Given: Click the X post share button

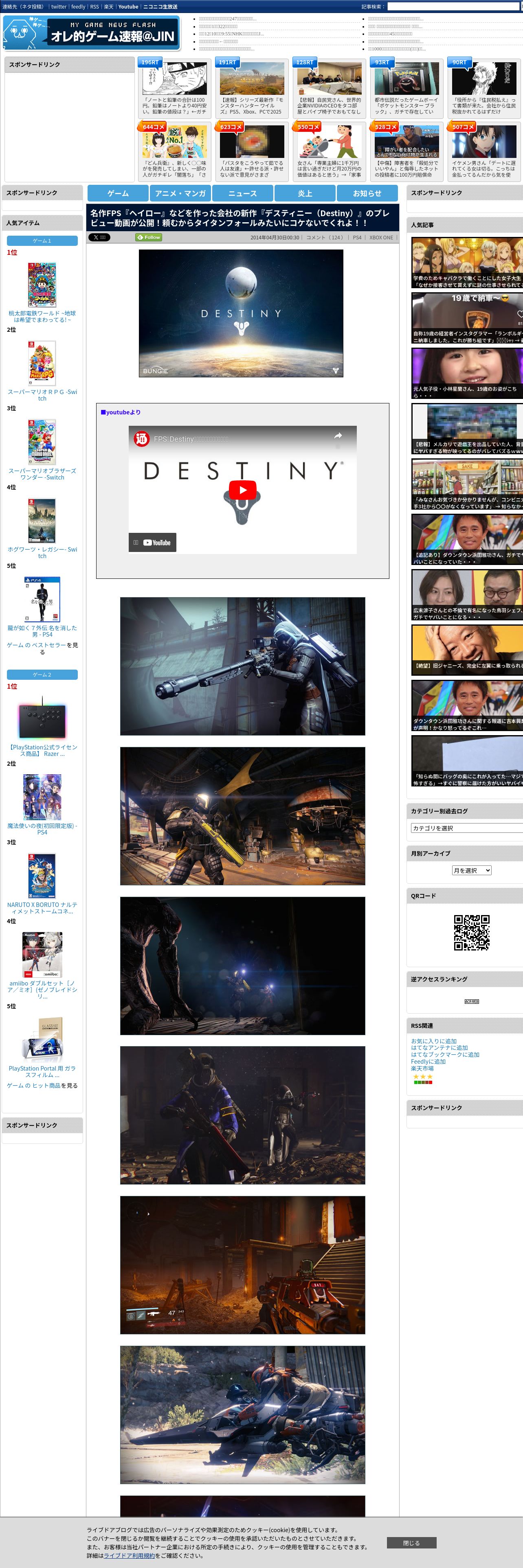Looking at the screenshot, I should click(x=99, y=237).
